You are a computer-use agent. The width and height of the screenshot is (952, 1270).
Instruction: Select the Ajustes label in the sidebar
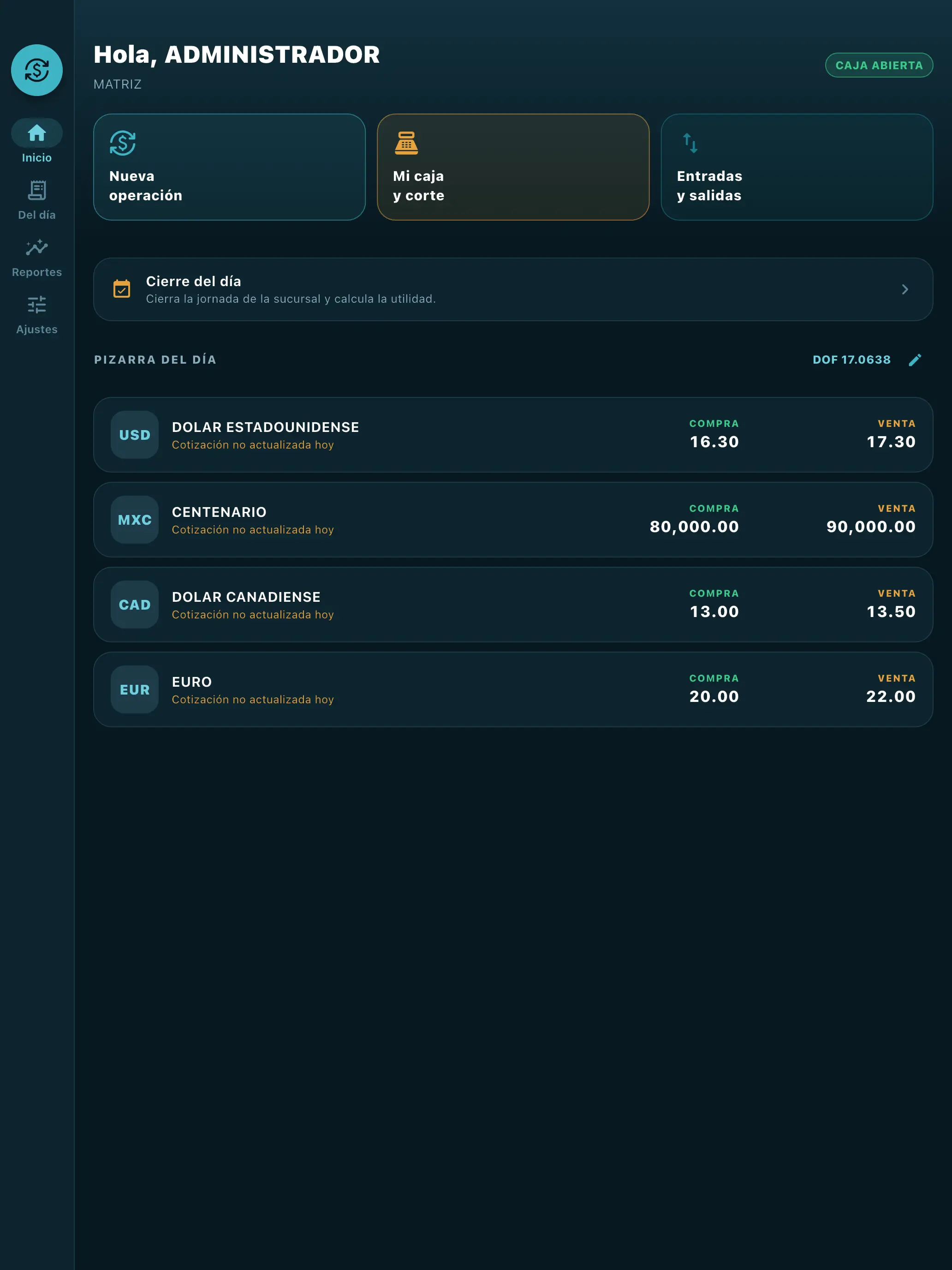37,329
